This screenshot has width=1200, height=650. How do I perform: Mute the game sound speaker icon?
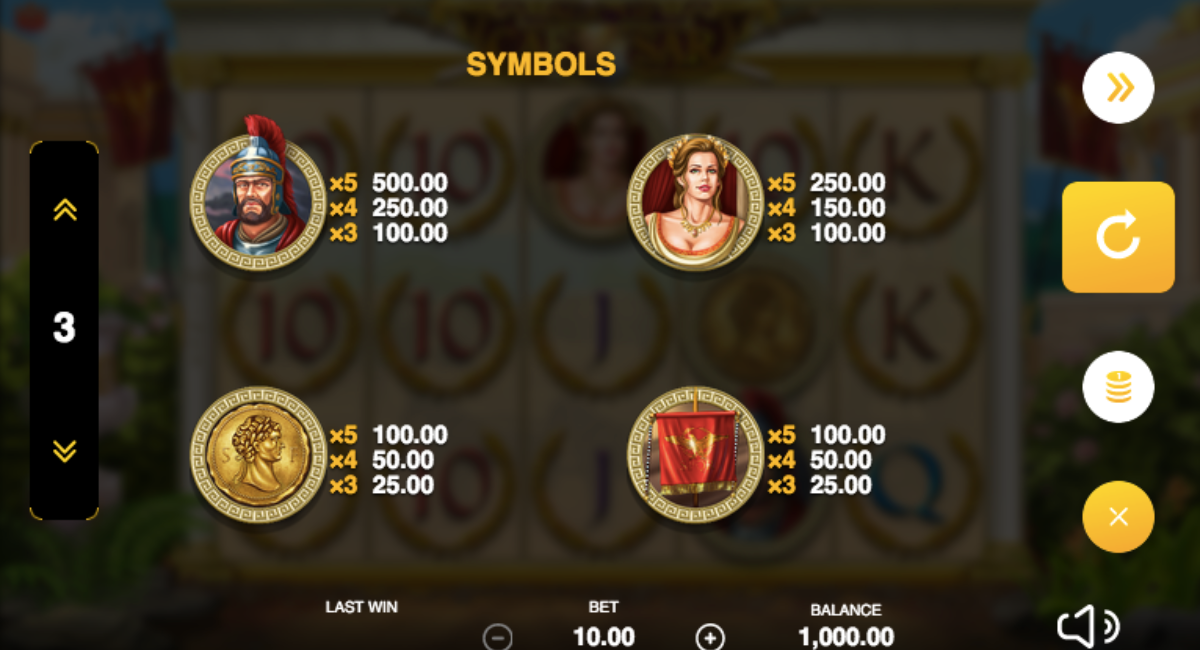(1087, 628)
